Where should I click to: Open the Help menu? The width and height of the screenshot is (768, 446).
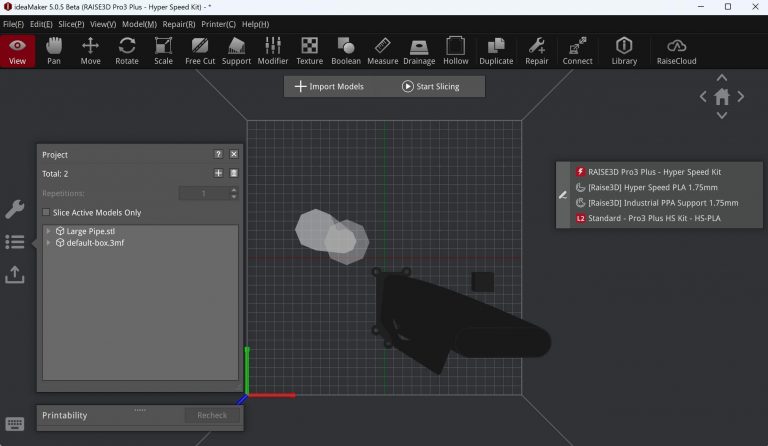pos(255,24)
